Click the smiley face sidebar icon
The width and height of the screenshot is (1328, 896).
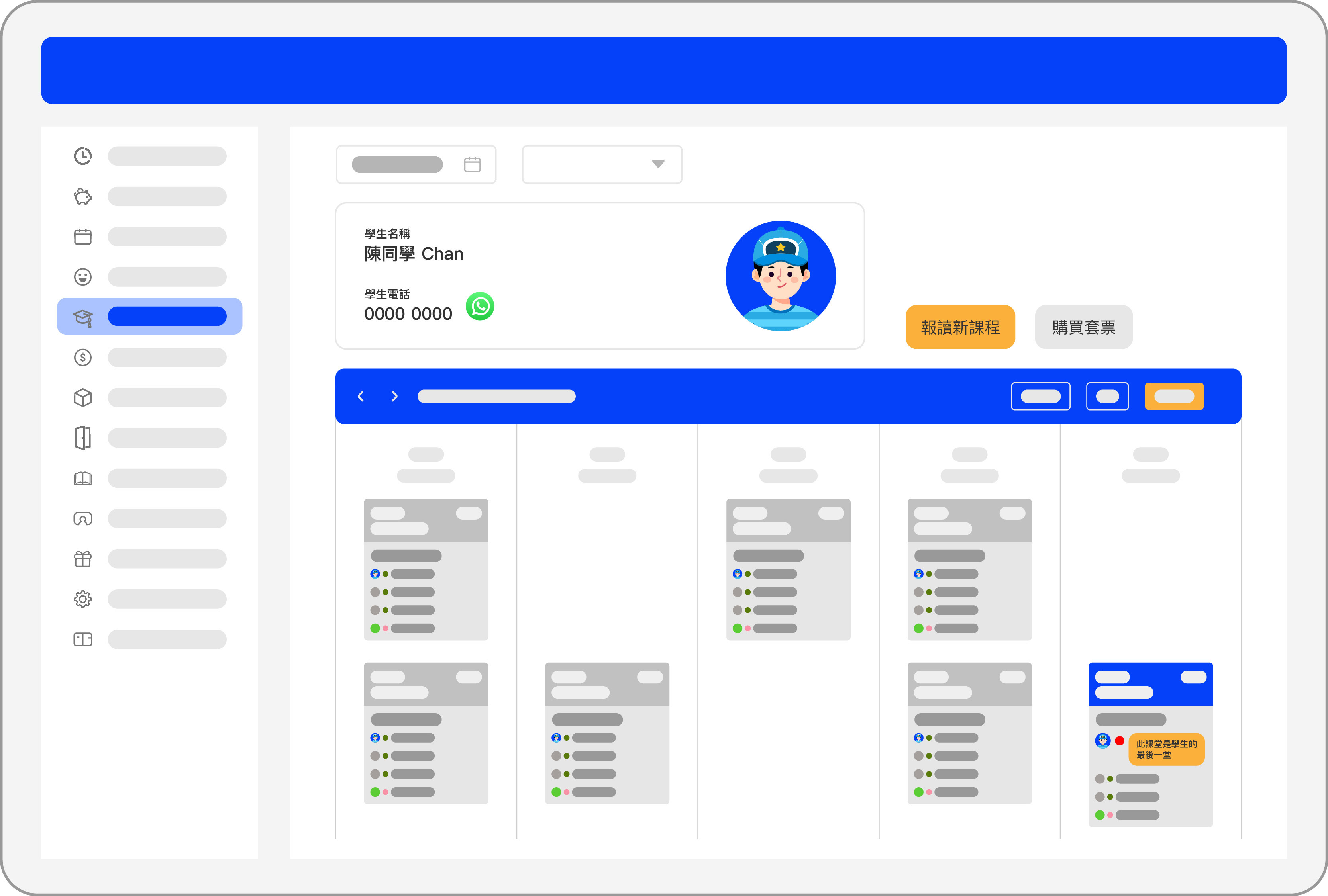(x=83, y=277)
